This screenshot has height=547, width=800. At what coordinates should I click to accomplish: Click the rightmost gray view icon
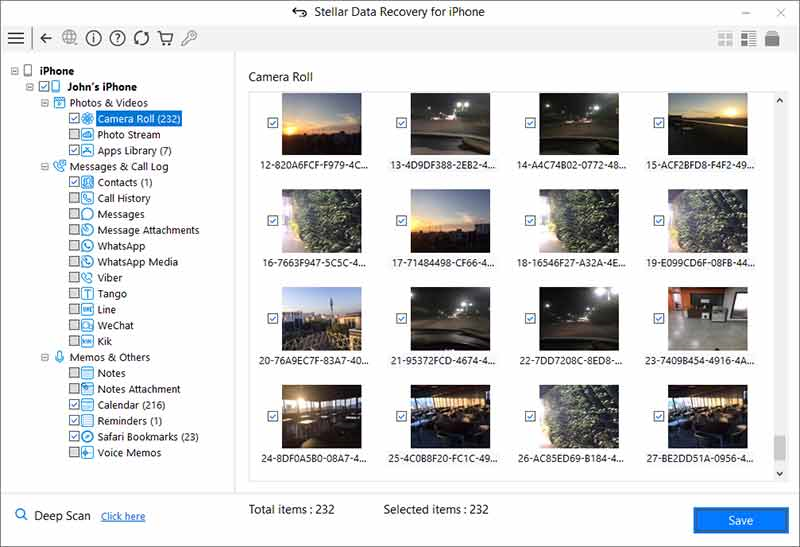click(772, 39)
